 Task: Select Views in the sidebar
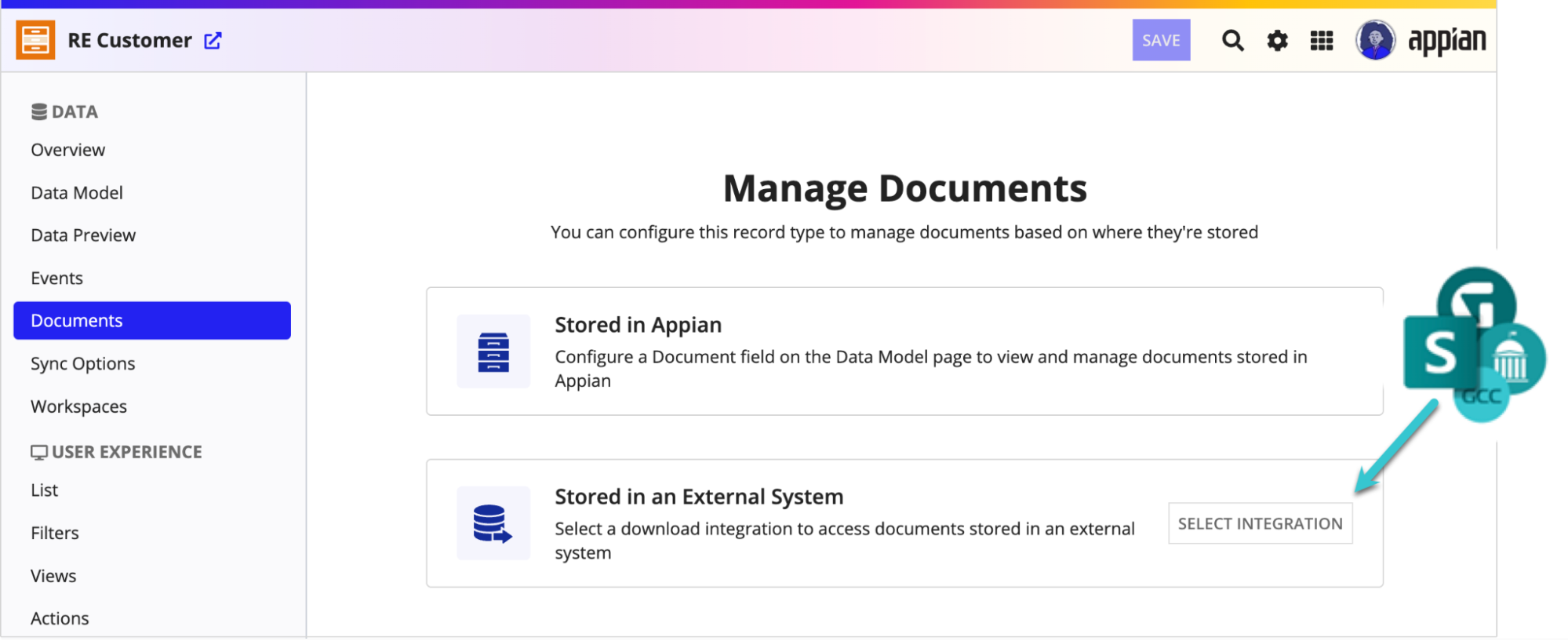[x=53, y=576]
